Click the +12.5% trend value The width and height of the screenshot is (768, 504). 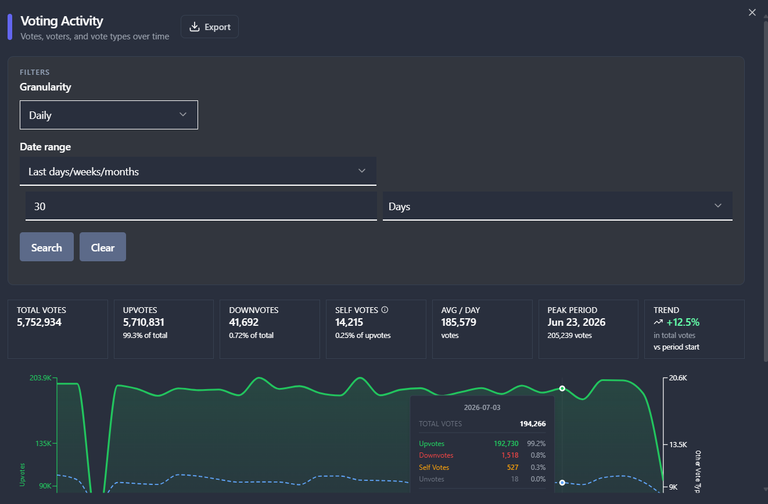click(683, 322)
